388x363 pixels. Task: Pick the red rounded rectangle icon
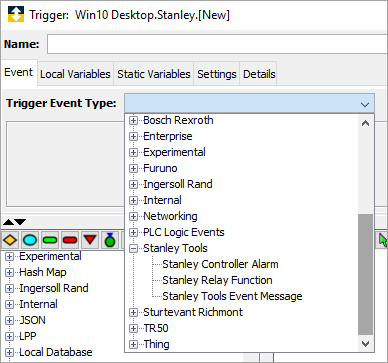70,240
